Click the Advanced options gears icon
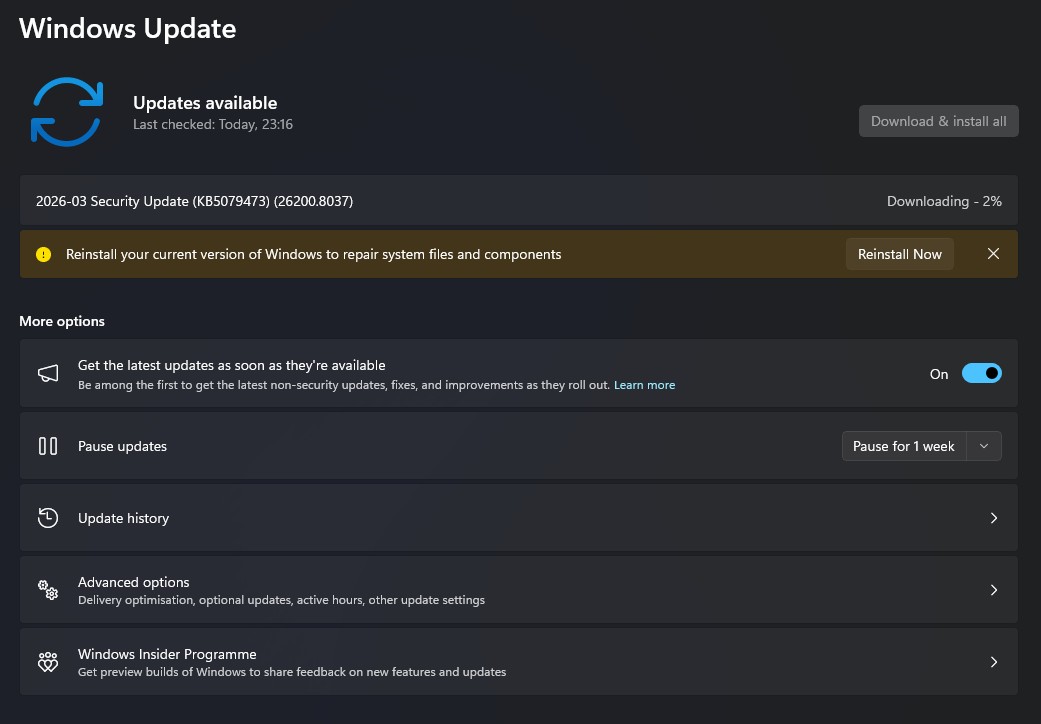 48,590
